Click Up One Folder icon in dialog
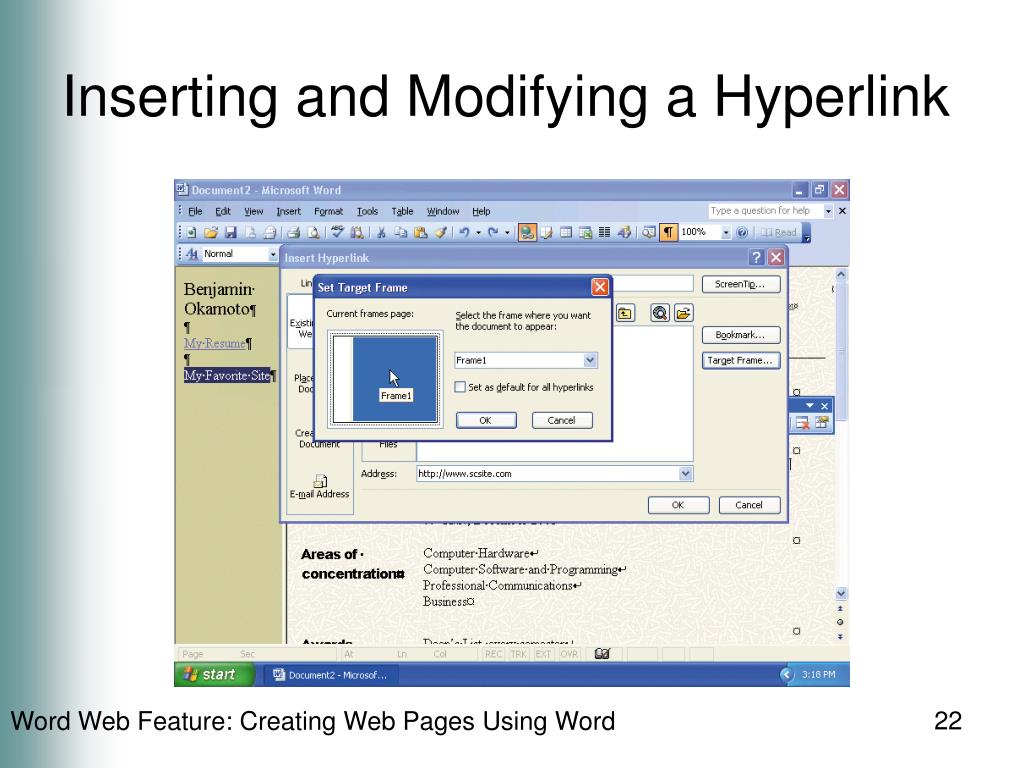 click(625, 313)
